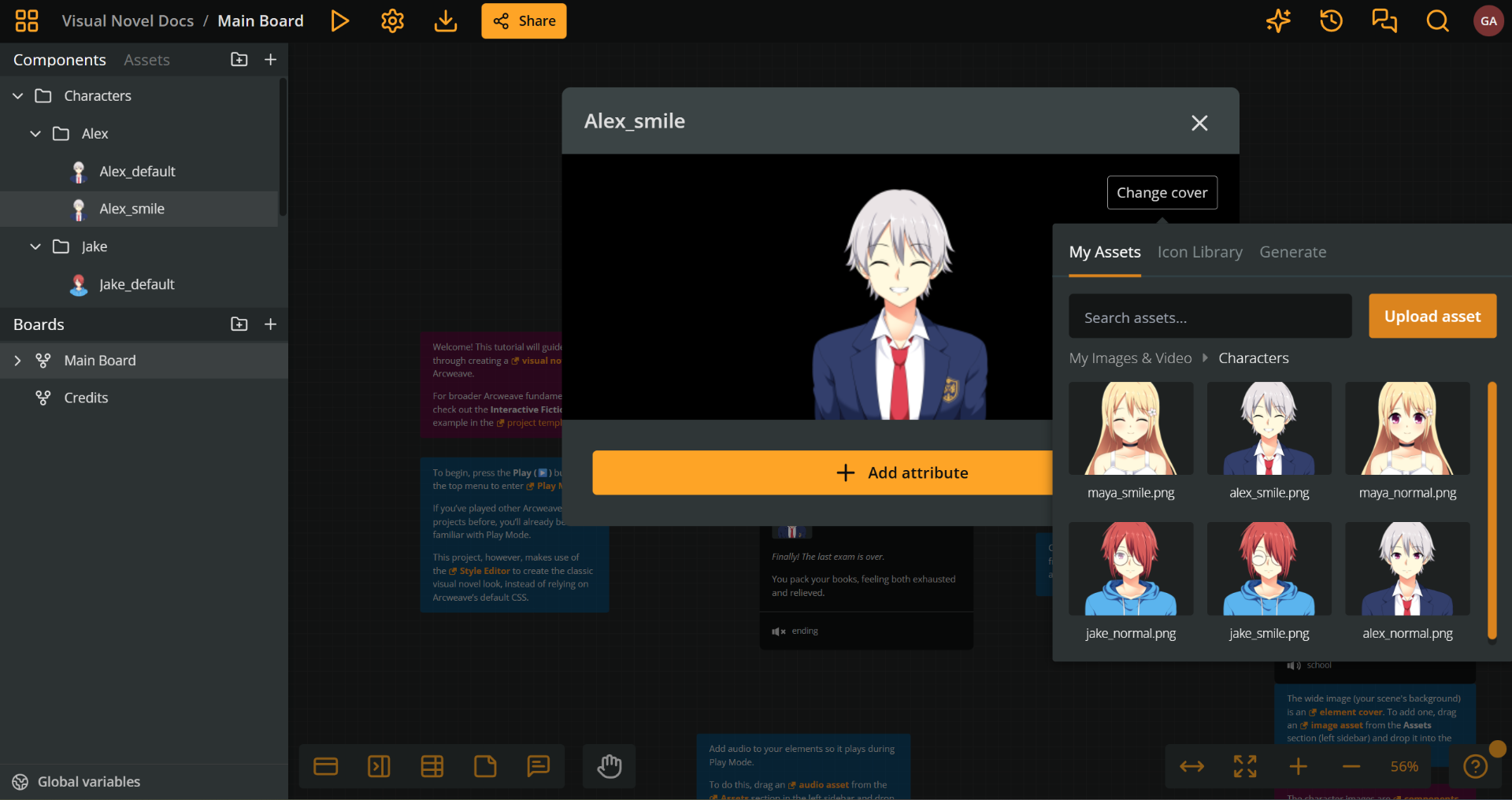The image size is (1512, 800).
Task: Click the Change cover button
Action: pos(1162,193)
